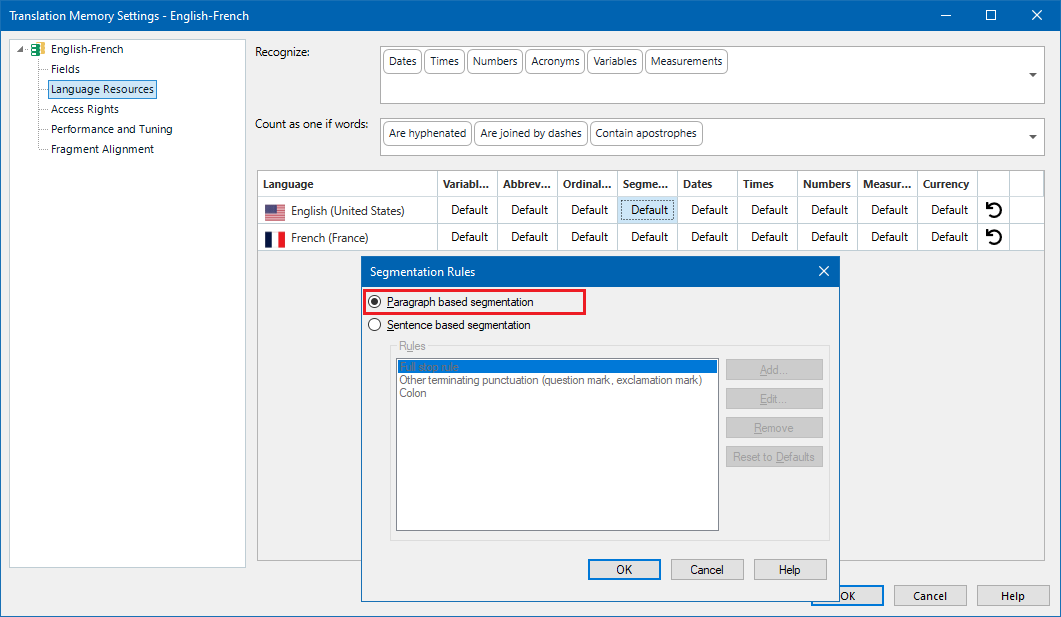Click the Currency column header
1061x617 pixels.
(x=947, y=184)
